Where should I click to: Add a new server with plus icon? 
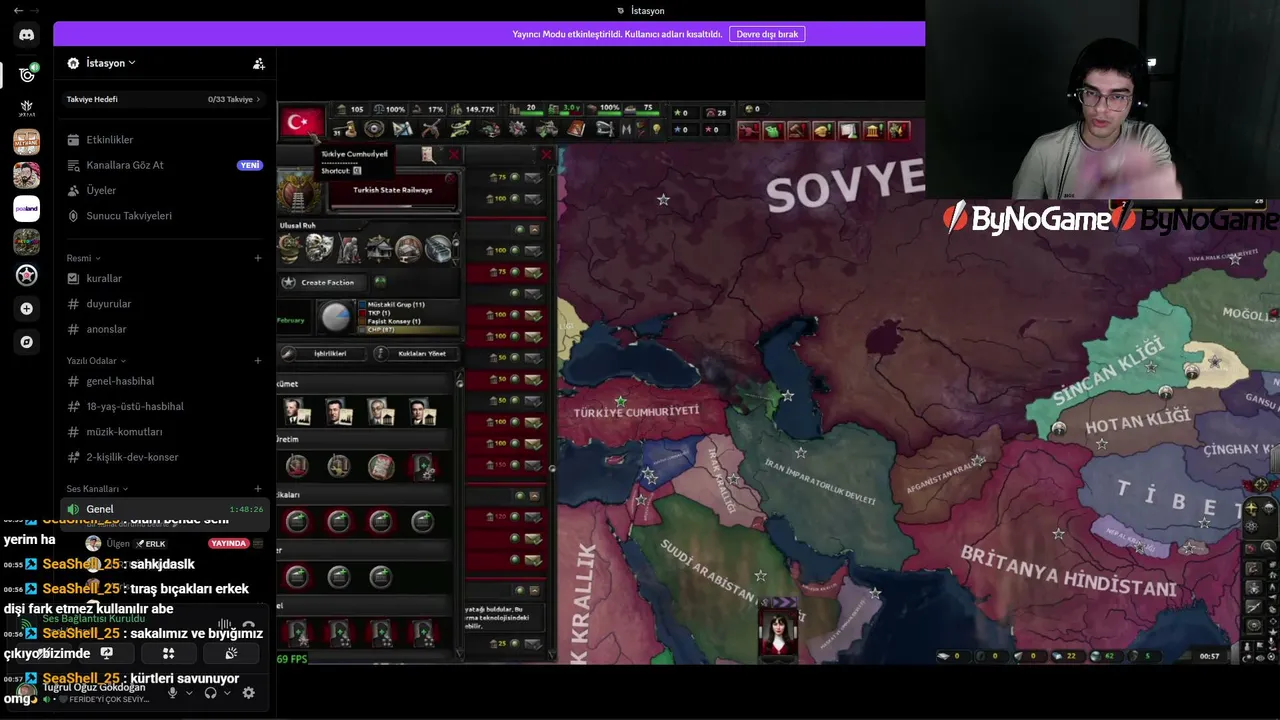click(26, 309)
